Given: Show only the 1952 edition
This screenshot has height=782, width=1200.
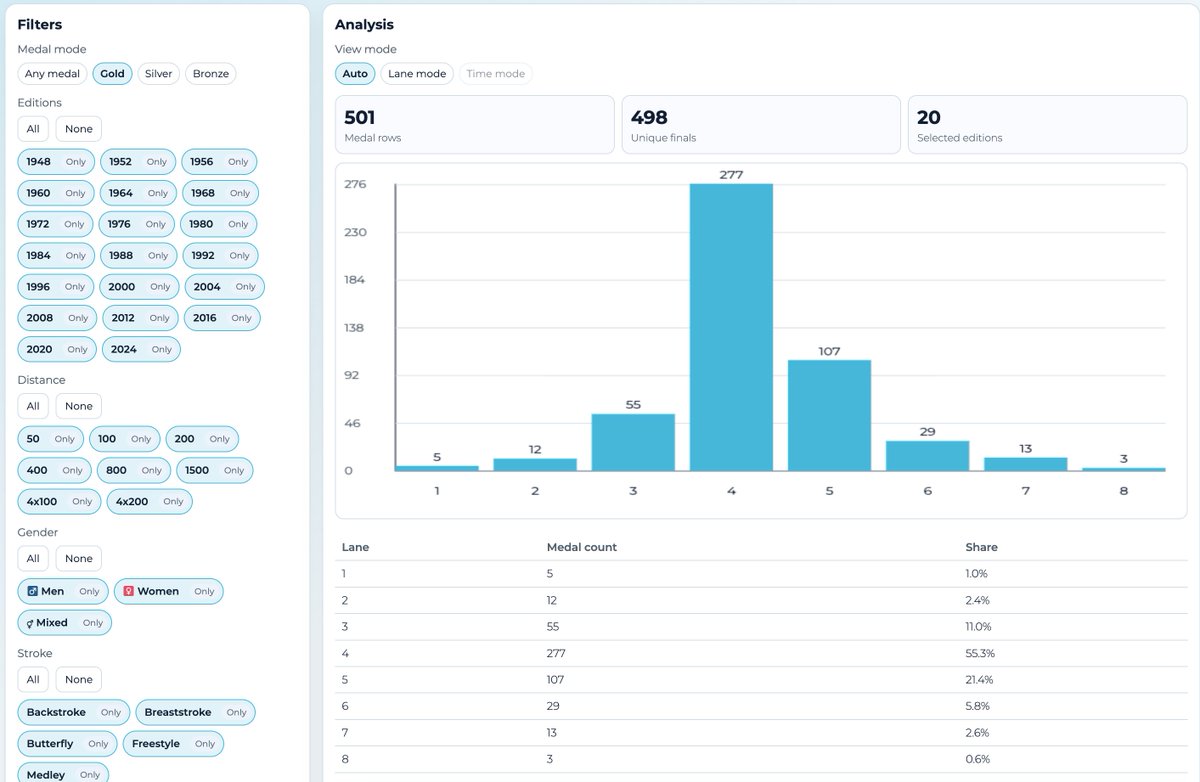Looking at the screenshot, I should [157, 162].
